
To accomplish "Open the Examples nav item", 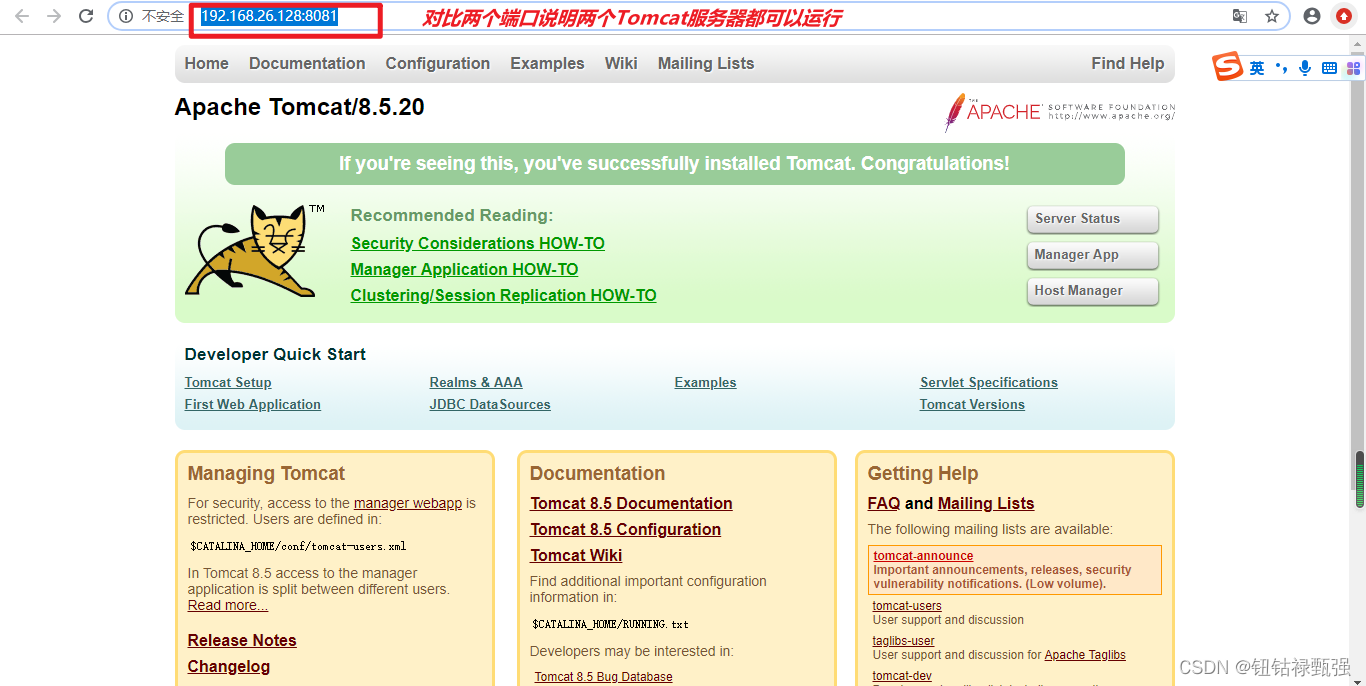I will pyautogui.click(x=547, y=63).
